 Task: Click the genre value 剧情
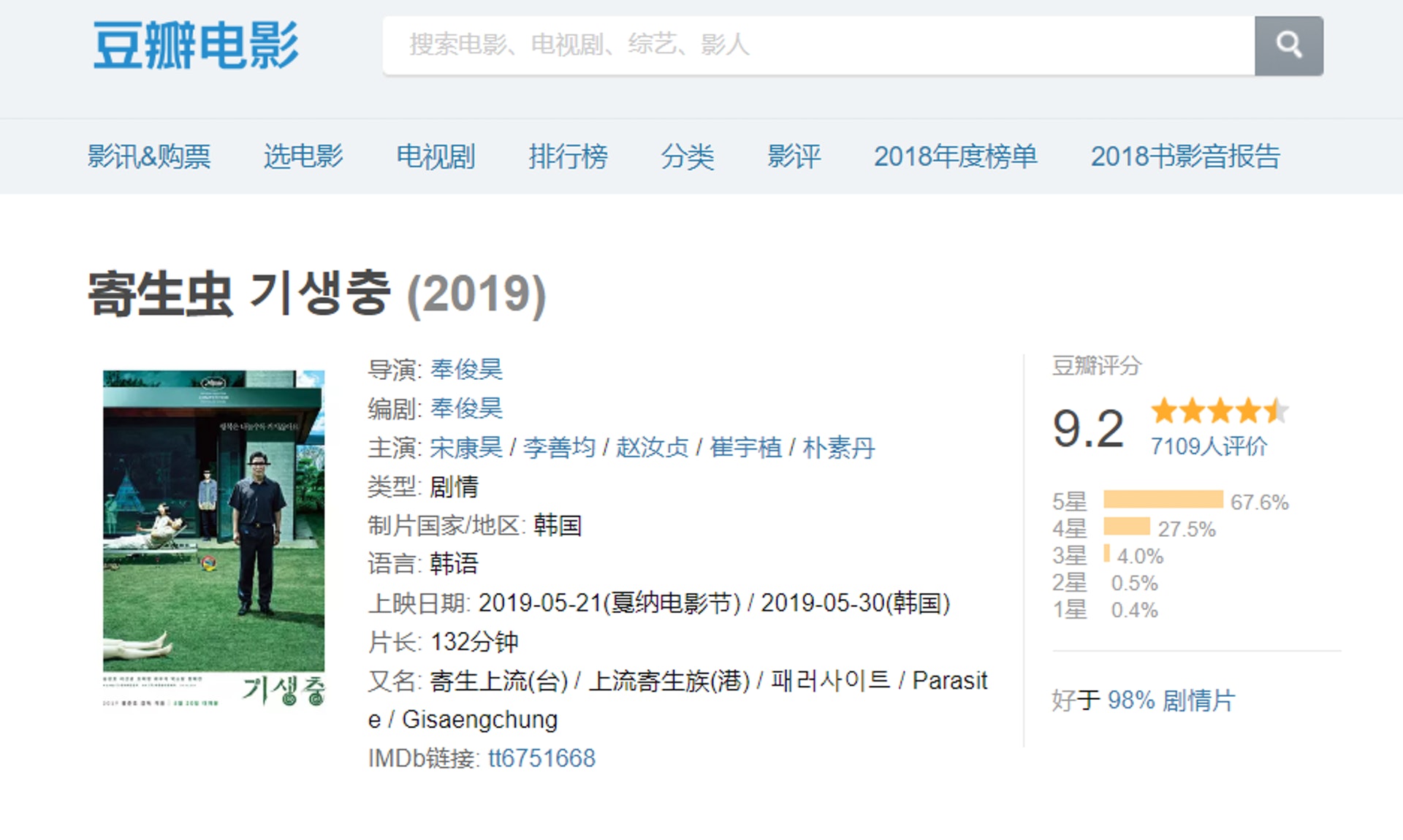click(x=454, y=486)
